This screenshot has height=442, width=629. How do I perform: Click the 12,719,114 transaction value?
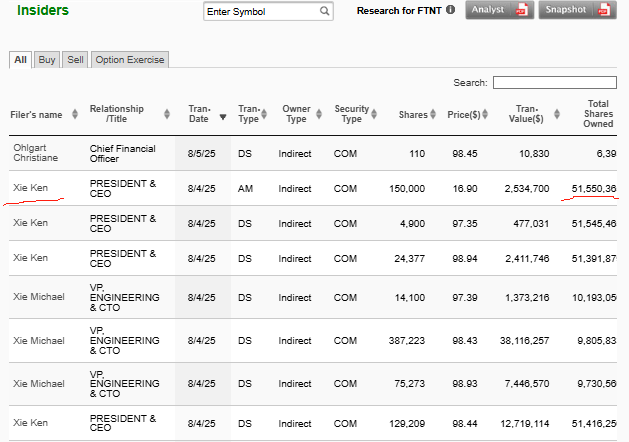point(525,423)
